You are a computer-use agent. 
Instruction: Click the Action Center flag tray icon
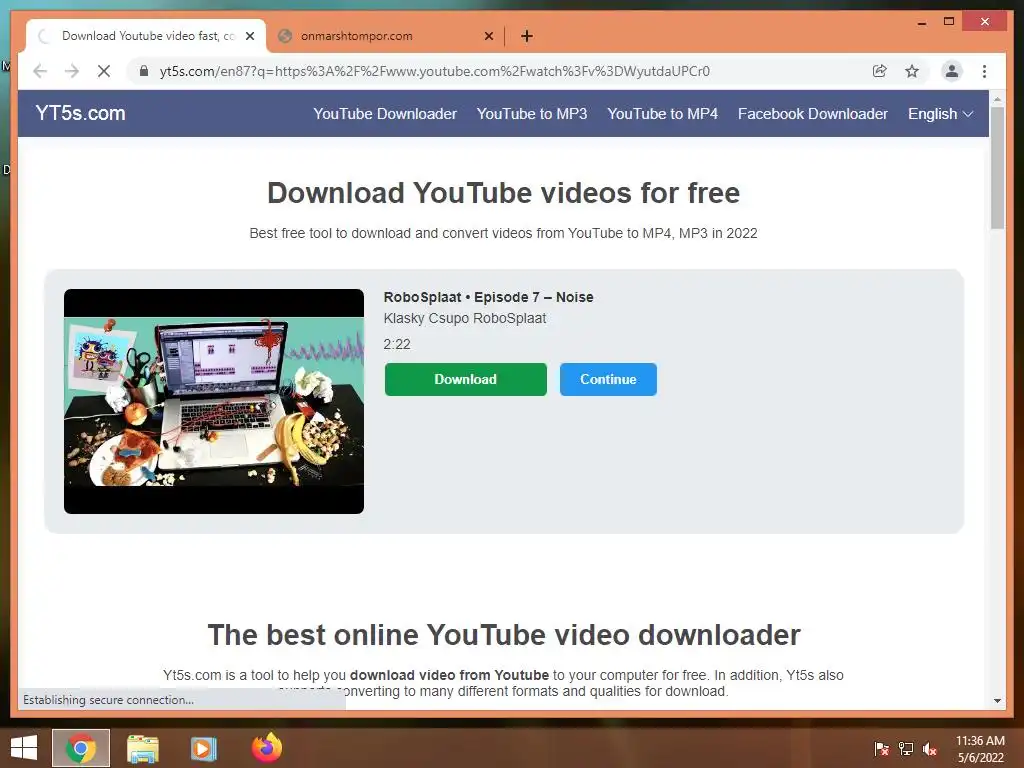882,749
